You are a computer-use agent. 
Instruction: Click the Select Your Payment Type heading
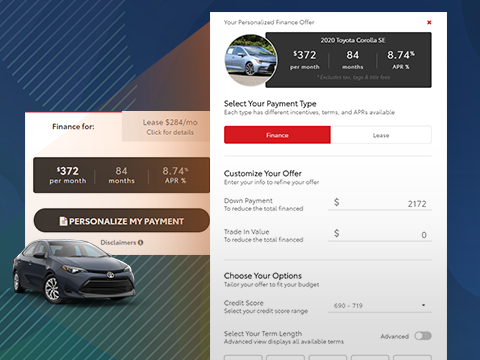coord(270,103)
